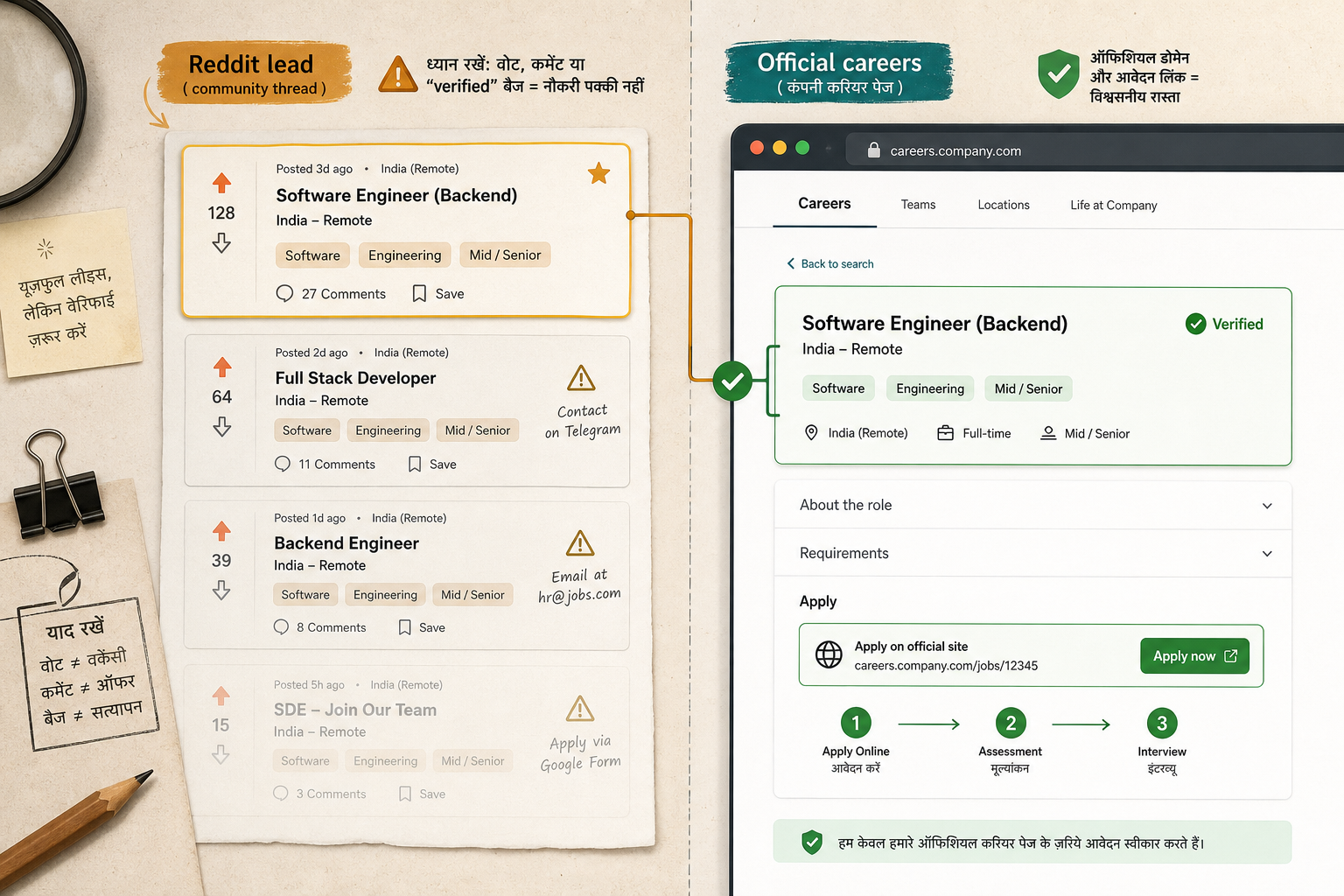Screen dimensions: 1344x896
Task: Open the 8 Comments speech bubble icon
Action: tap(281, 626)
